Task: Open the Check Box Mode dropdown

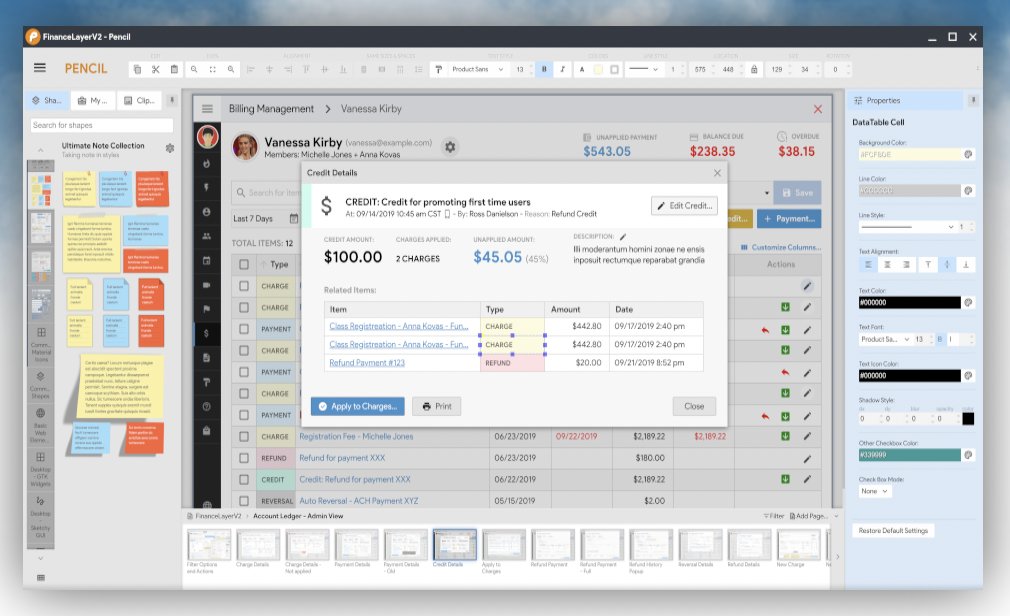Action: tap(875, 491)
